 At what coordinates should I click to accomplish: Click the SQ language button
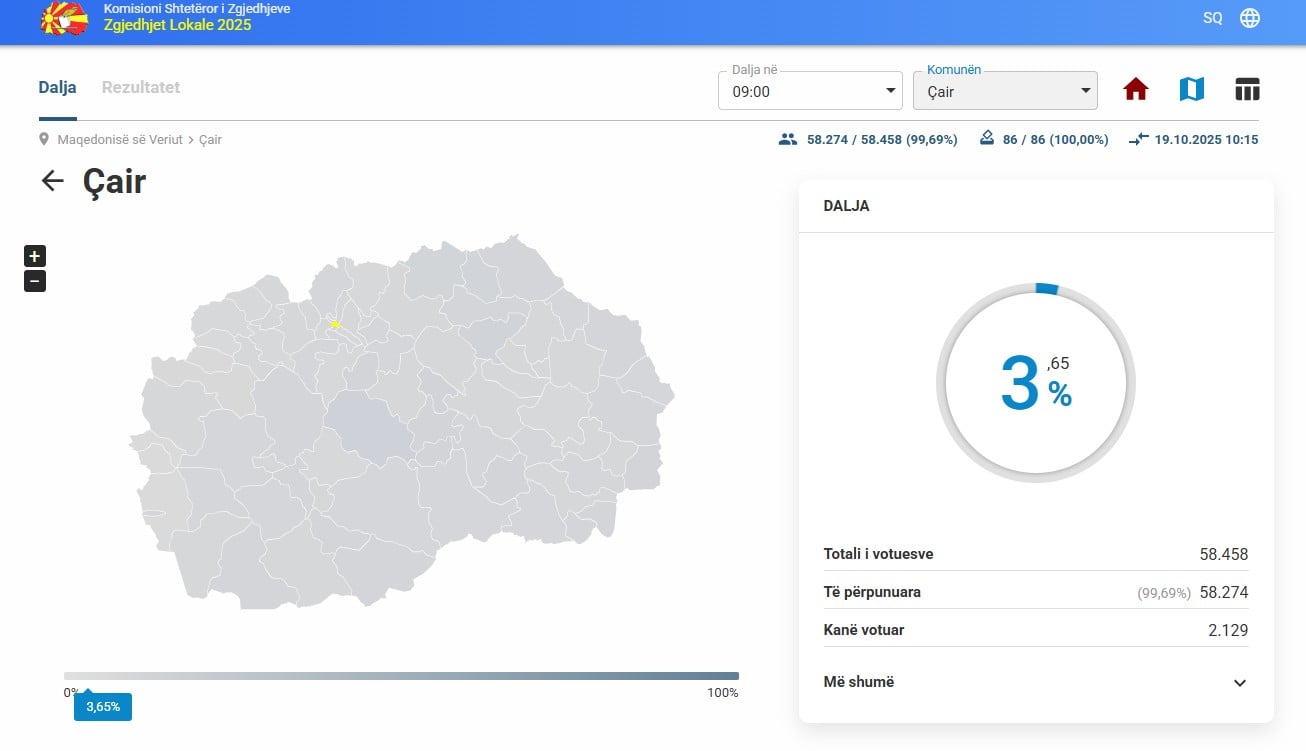1212,18
